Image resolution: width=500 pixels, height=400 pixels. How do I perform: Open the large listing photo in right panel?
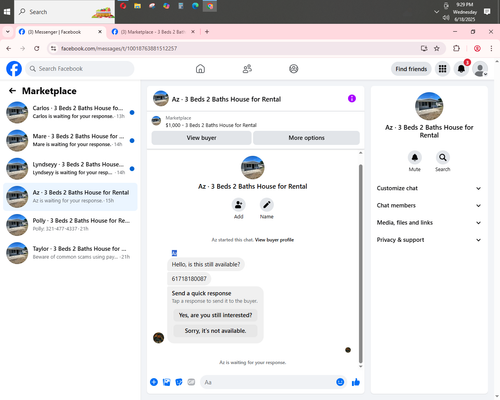(x=429, y=106)
